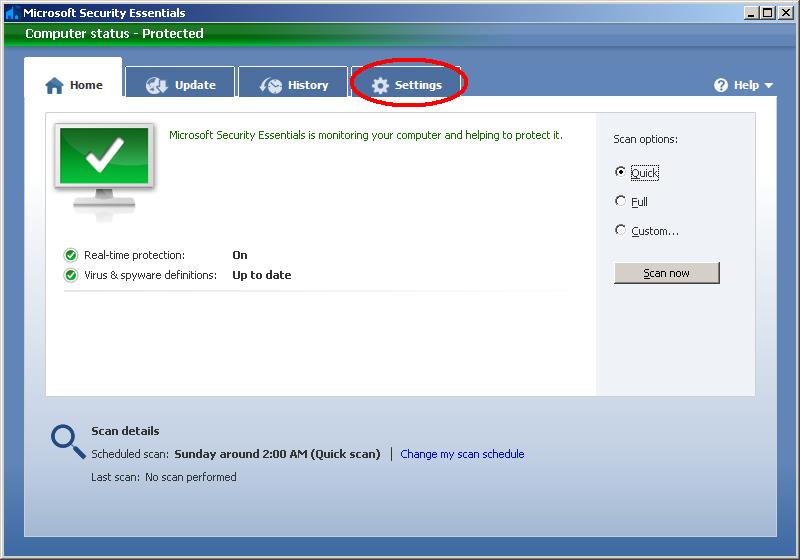Image resolution: width=800 pixels, height=560 pixels.
Task: Click green check beside Virus & spyware definitions
Action: (x=71, y=275)
